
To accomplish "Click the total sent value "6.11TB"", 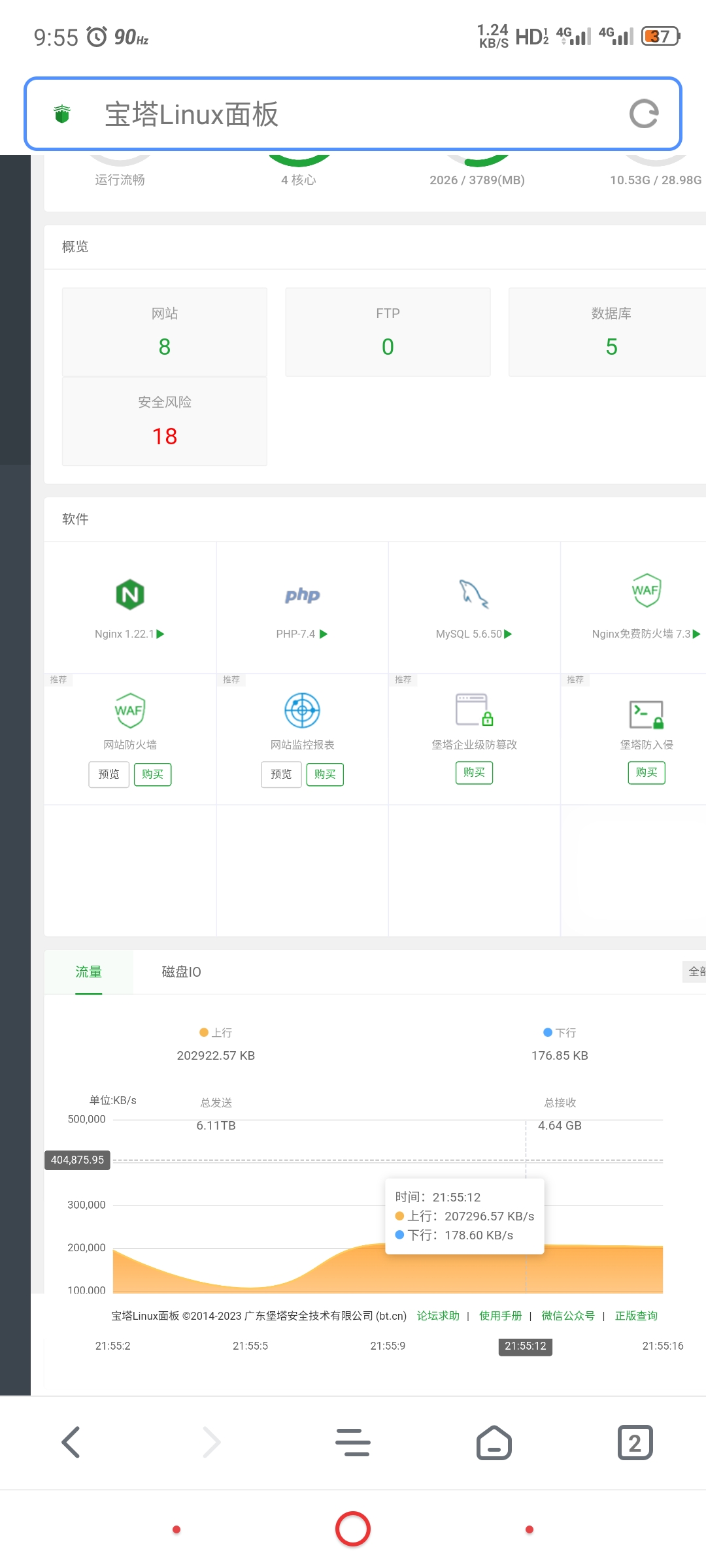I will [216, 1125].
